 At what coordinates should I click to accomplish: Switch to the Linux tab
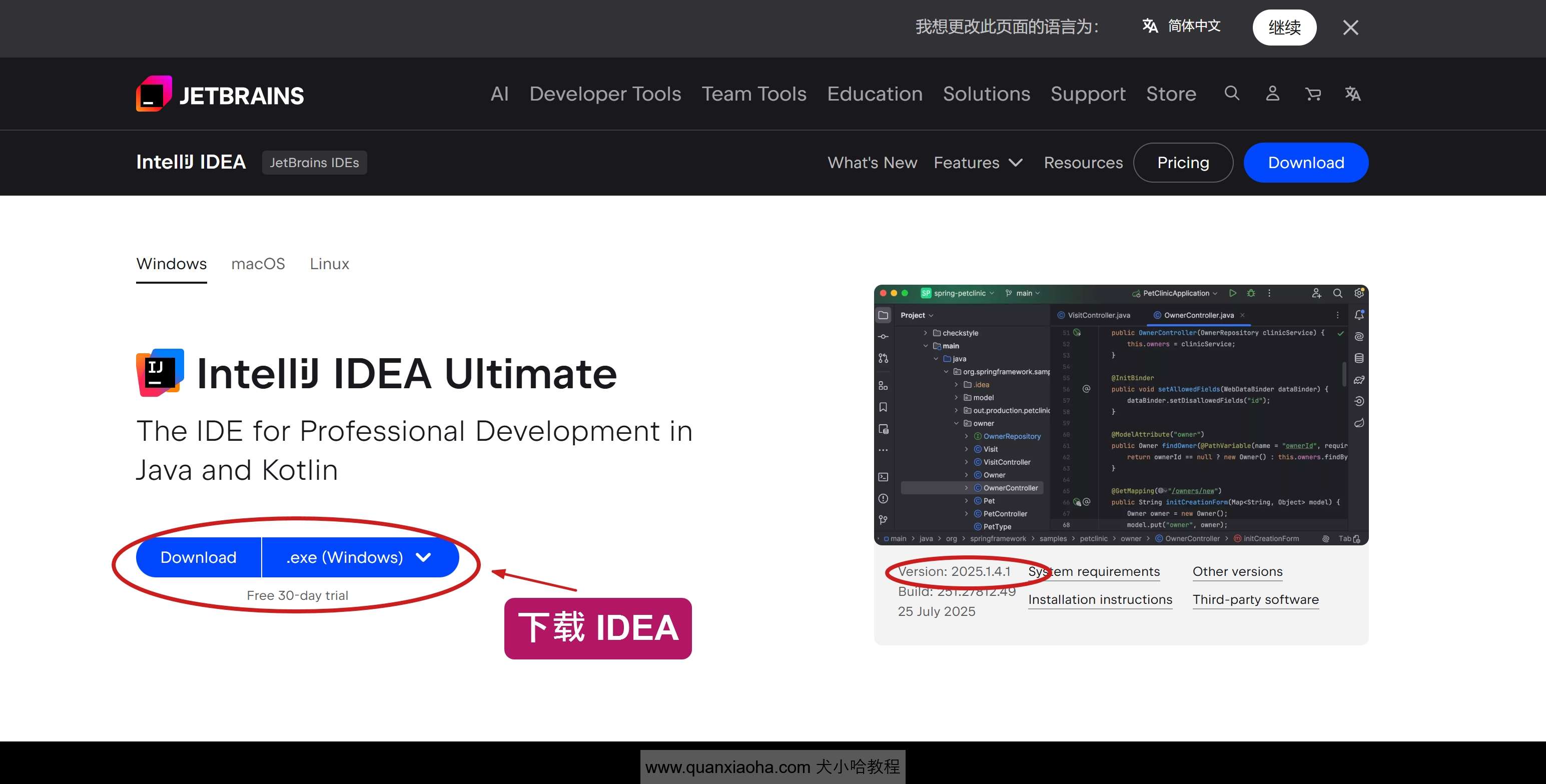tap(330, 264)
